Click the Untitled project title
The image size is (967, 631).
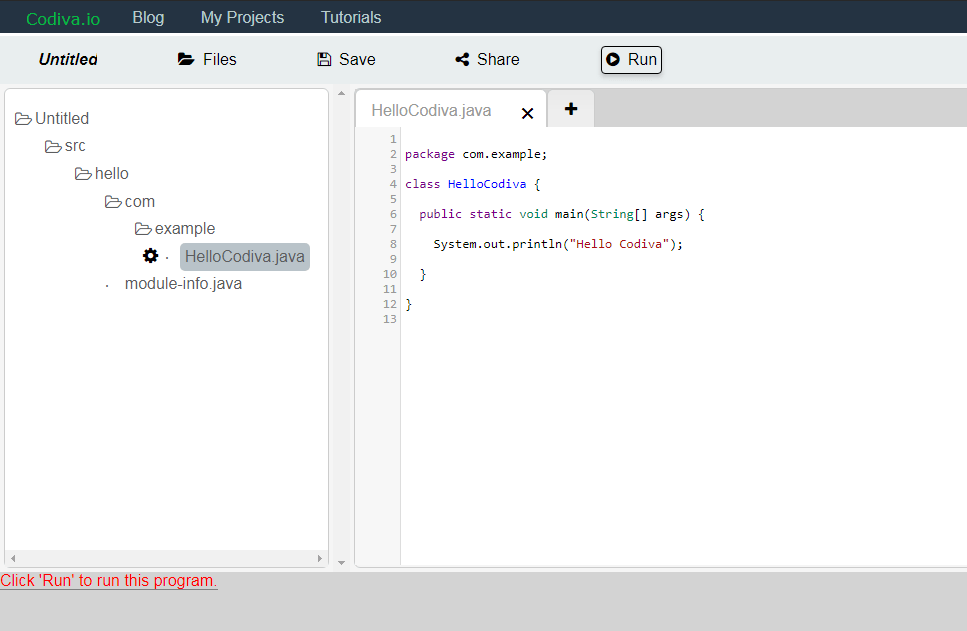click(x=68, y=59)
